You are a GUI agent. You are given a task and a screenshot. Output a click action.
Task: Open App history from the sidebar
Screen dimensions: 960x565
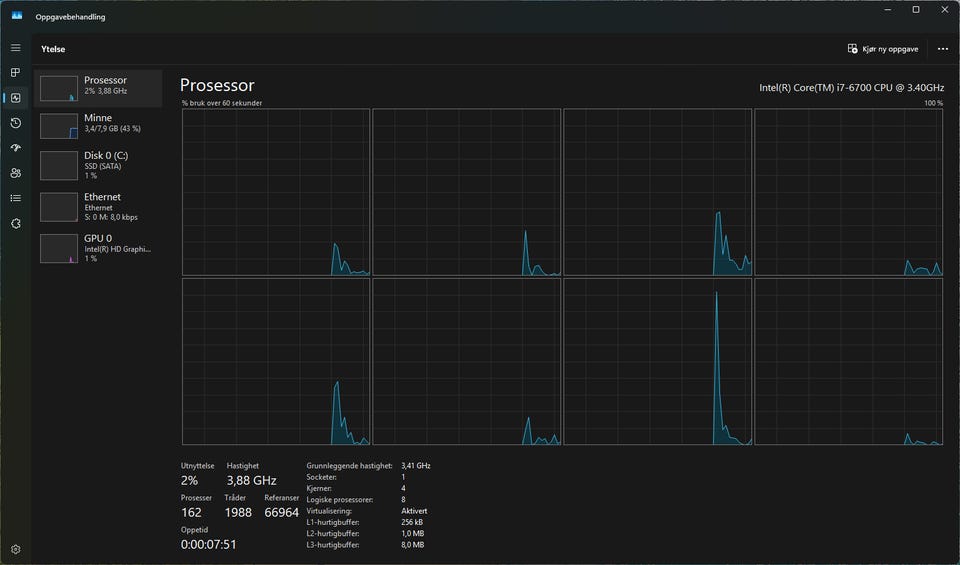pyautogui.click(x=15, y=123)
